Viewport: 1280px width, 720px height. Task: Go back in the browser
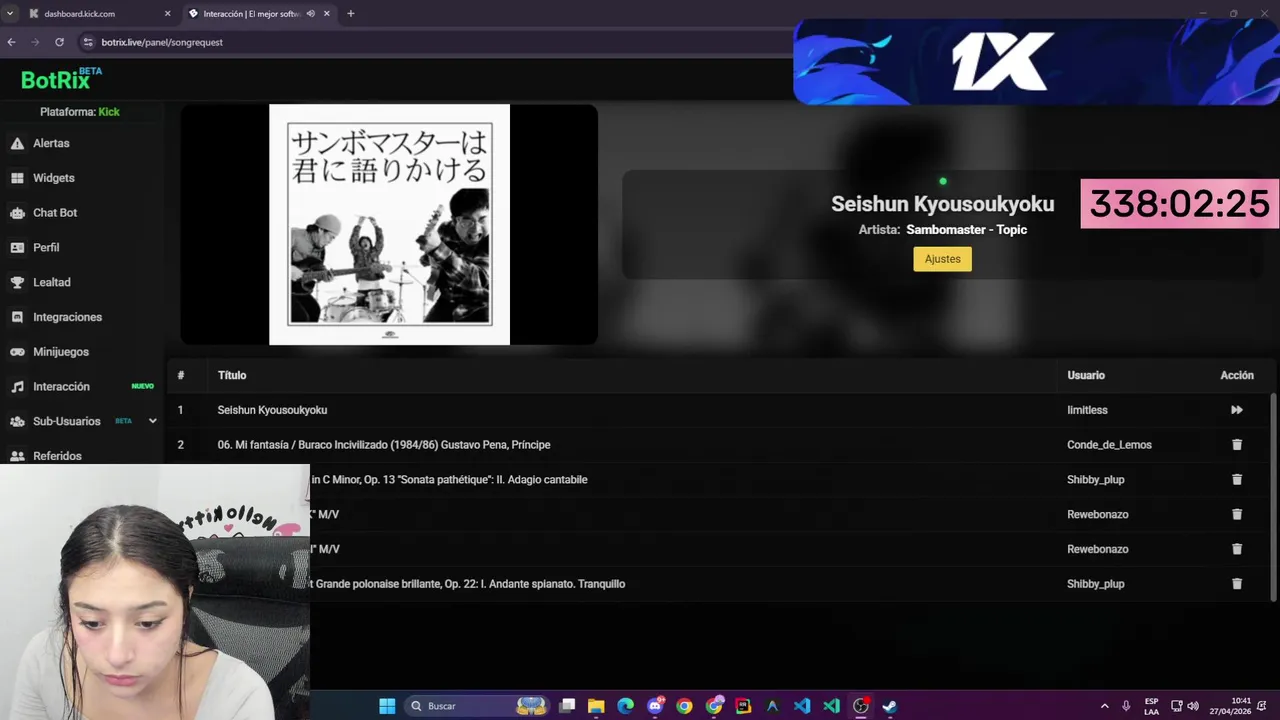click(11, 42)
